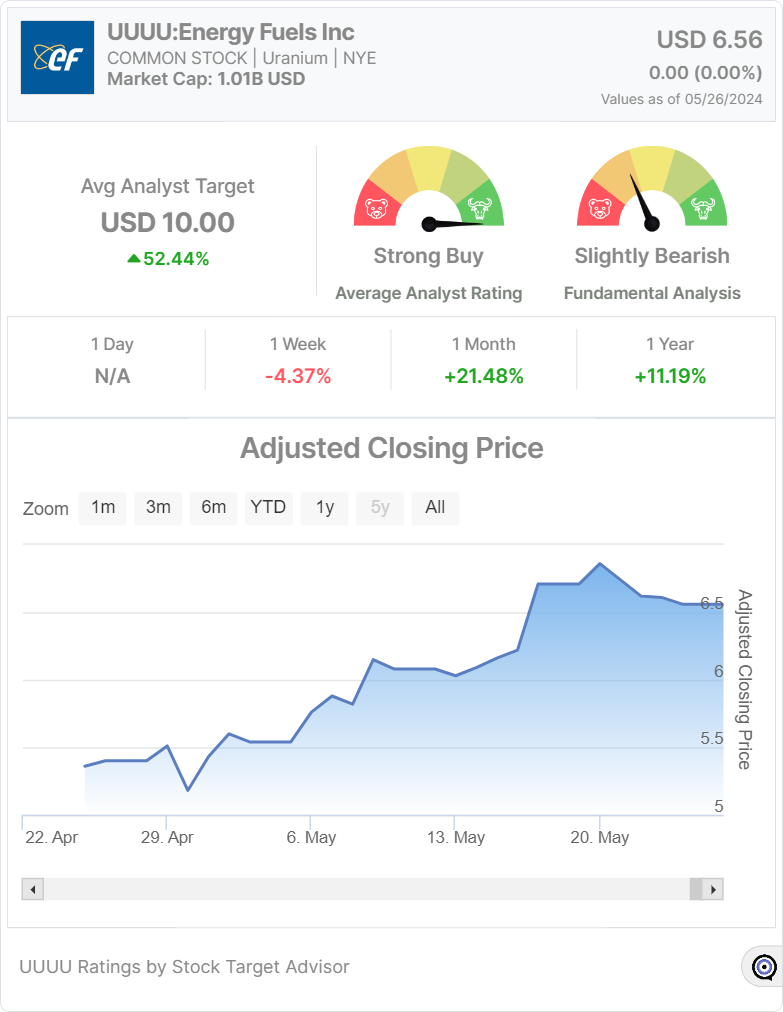Click the green up-arrow beside 52.44%
The image size is (783, 1012).
tap(133, 259)
